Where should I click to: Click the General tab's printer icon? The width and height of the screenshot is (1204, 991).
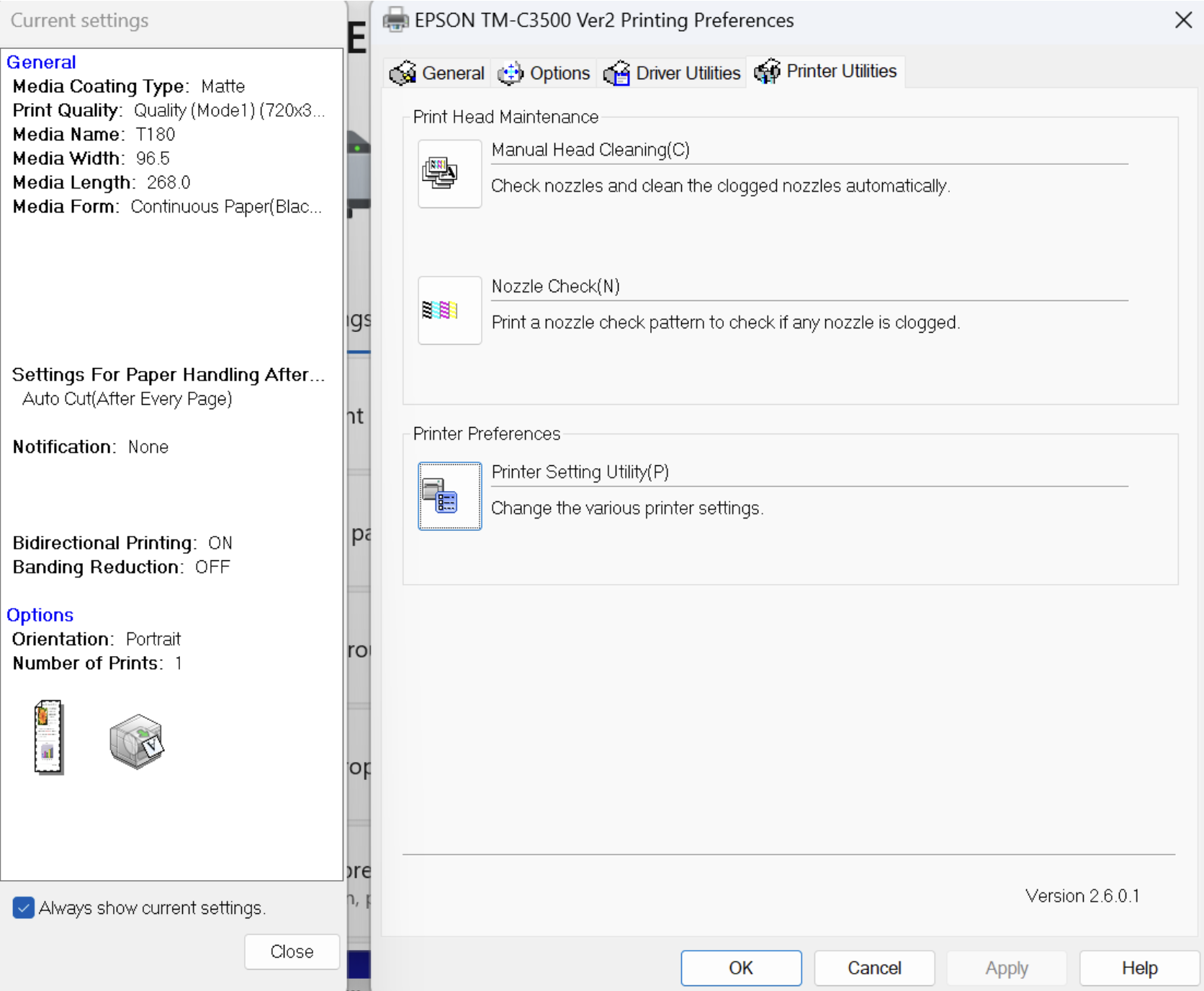tap(403, 73)
